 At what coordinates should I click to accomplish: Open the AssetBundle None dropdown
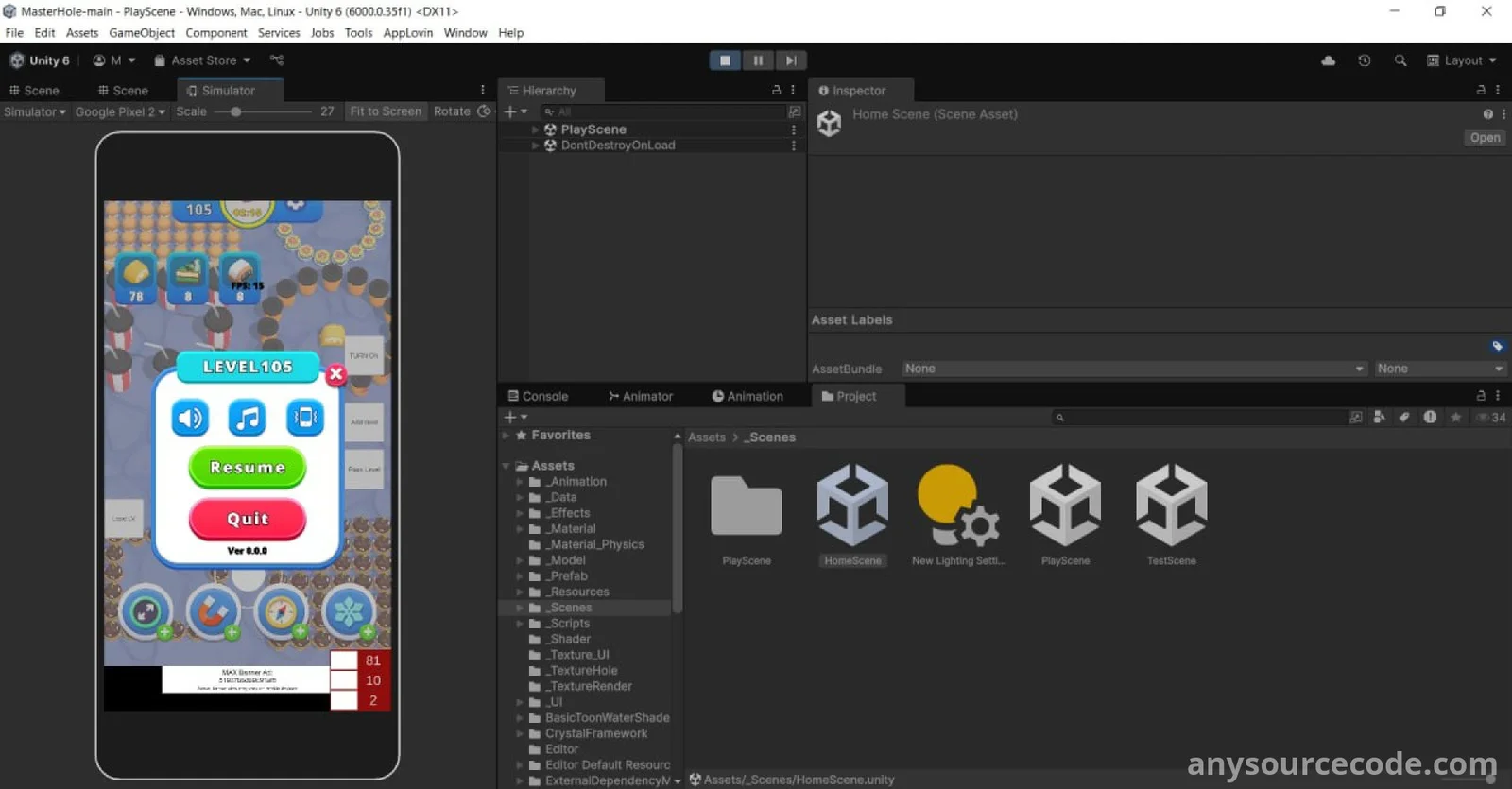tap(1133, 369)
